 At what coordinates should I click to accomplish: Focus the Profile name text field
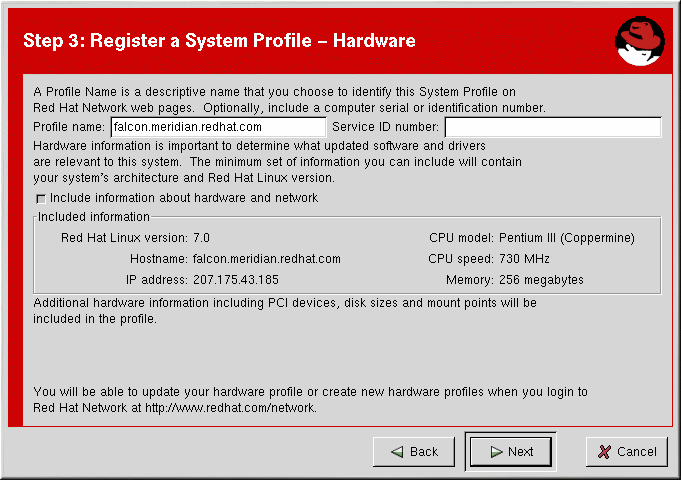pos(218,127)
